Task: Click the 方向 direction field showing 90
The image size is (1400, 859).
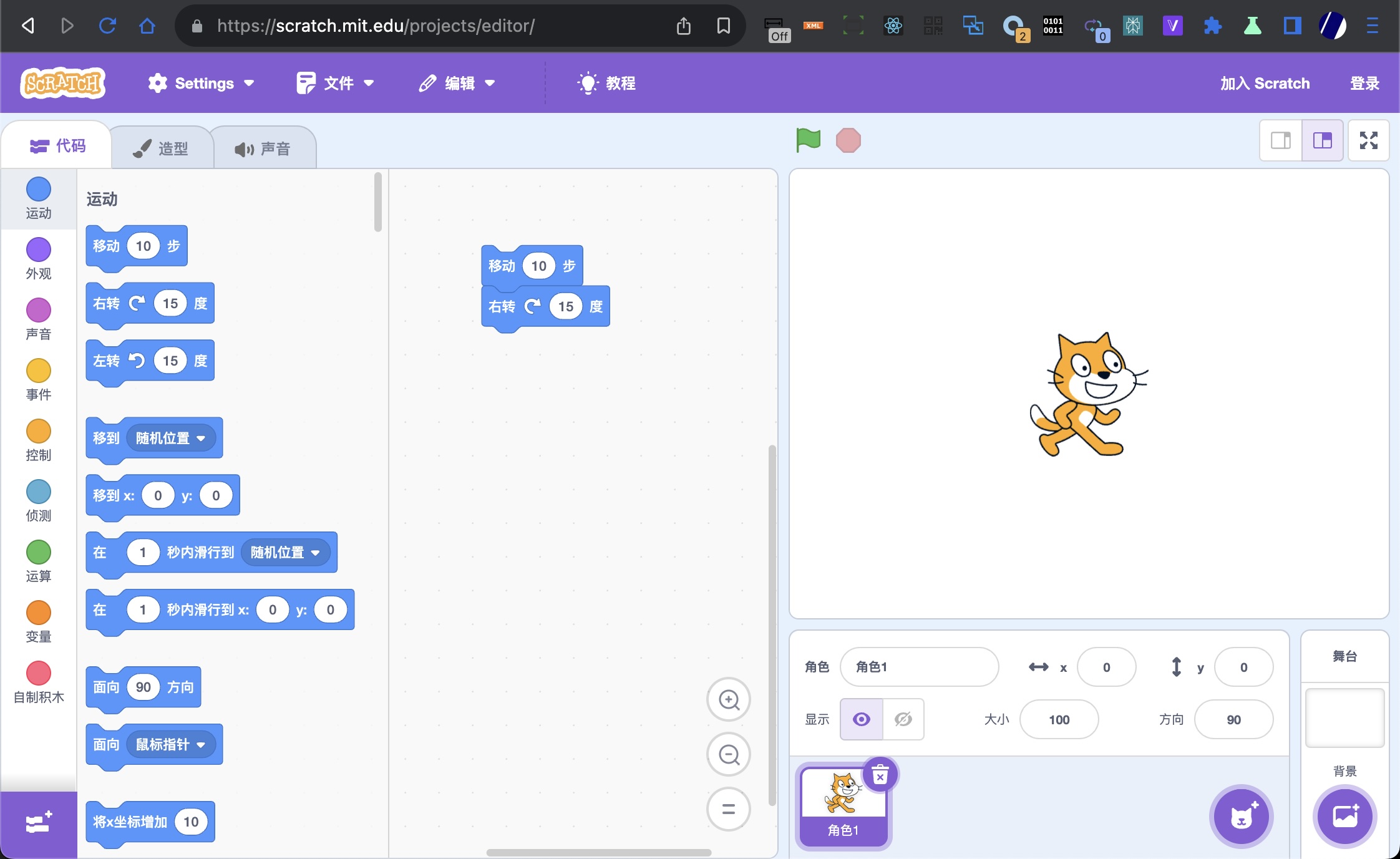Action: tap(1233, 719)
